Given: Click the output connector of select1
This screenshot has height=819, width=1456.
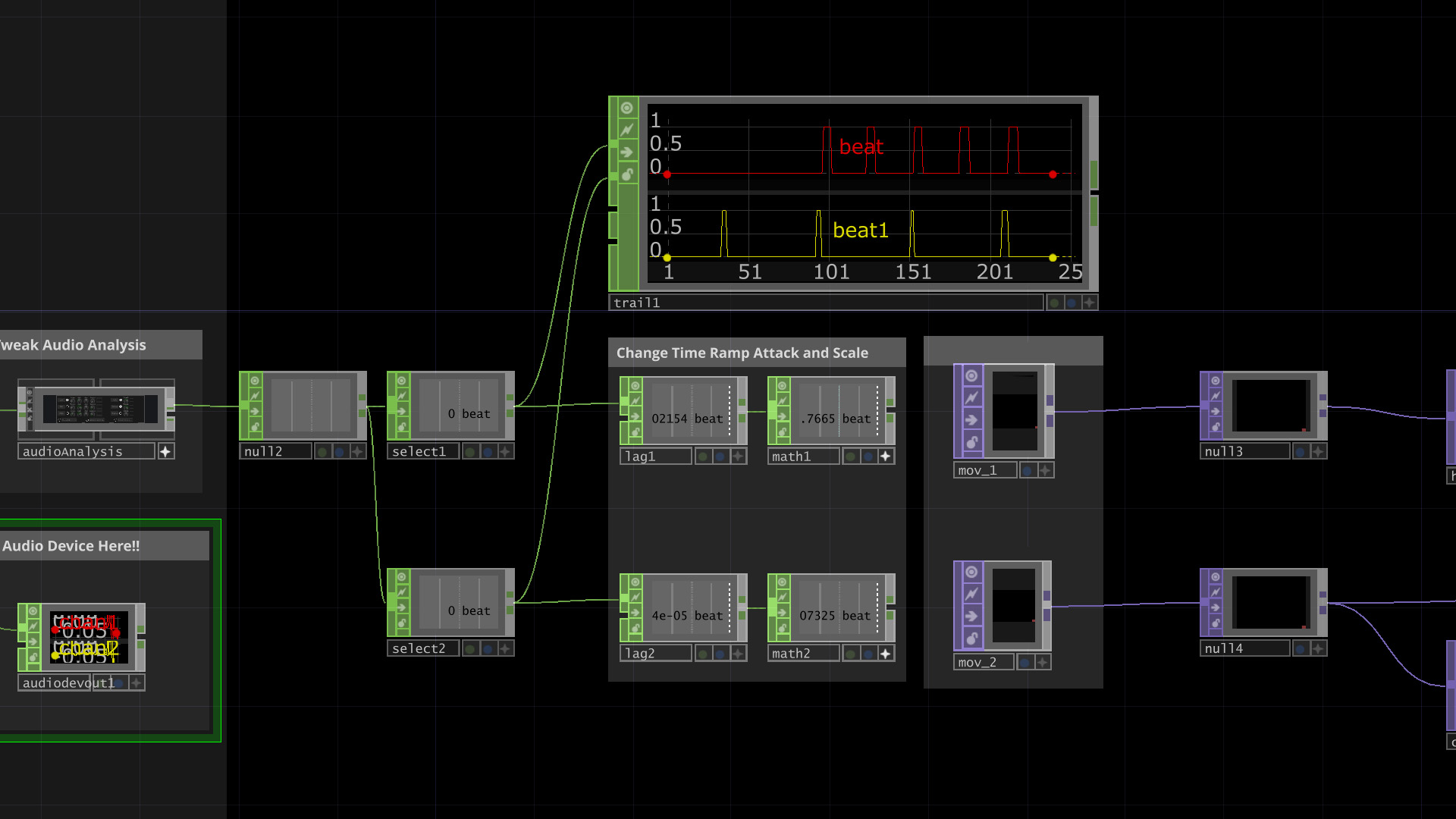Looking at the screenshot, I should 510,406.
